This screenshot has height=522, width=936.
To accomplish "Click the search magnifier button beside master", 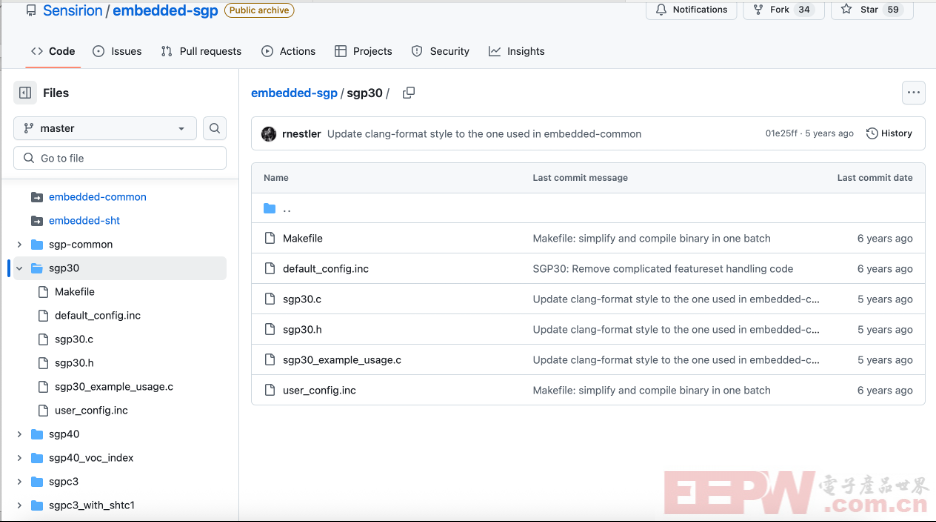I will coord(214,128).
